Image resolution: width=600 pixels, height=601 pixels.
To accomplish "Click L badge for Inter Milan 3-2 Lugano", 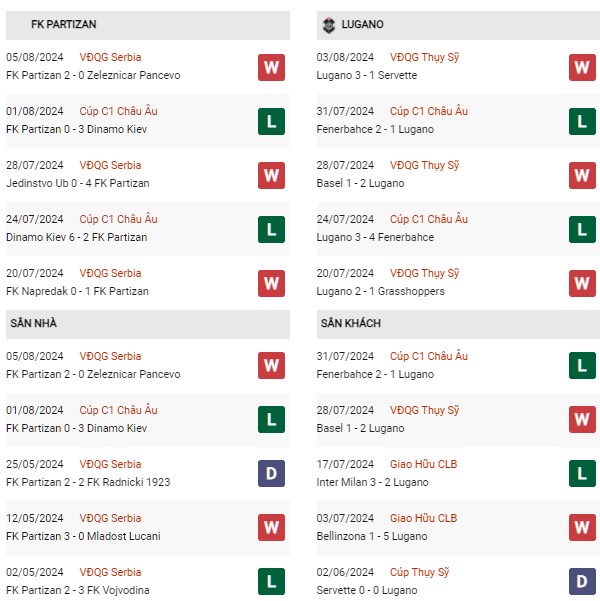I will tap(582, 473).
